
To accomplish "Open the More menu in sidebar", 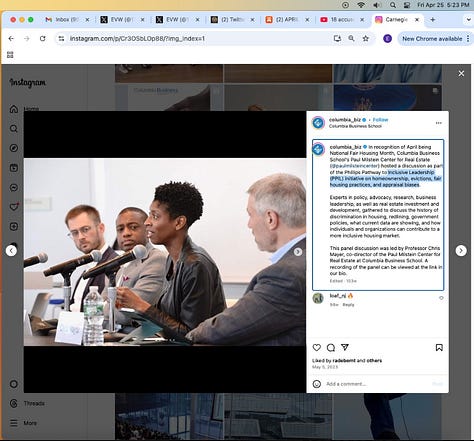I will tap(23, 423).
